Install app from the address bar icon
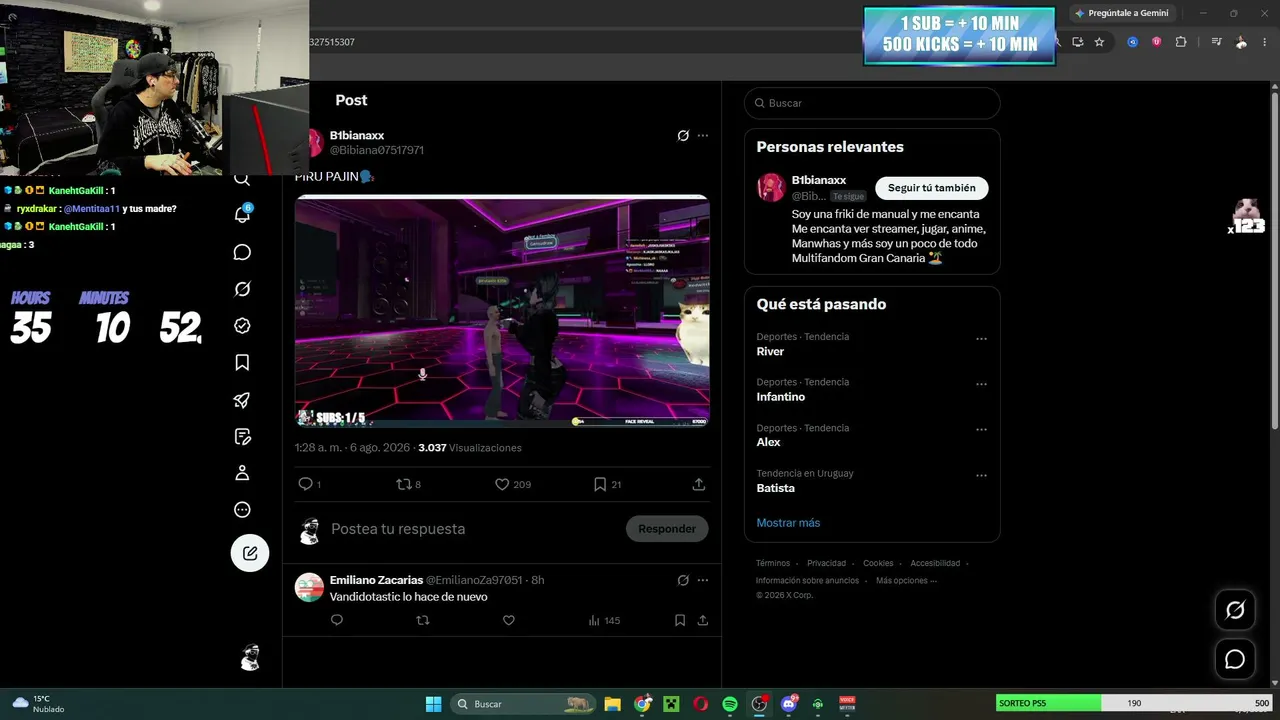The image size is (1280, 720). [1077, 42]
